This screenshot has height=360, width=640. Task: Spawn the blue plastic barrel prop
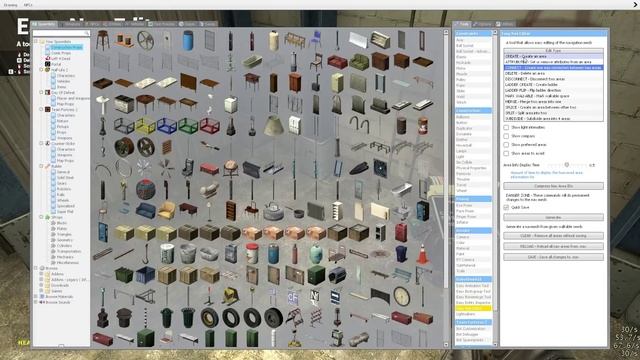(188, 41)
